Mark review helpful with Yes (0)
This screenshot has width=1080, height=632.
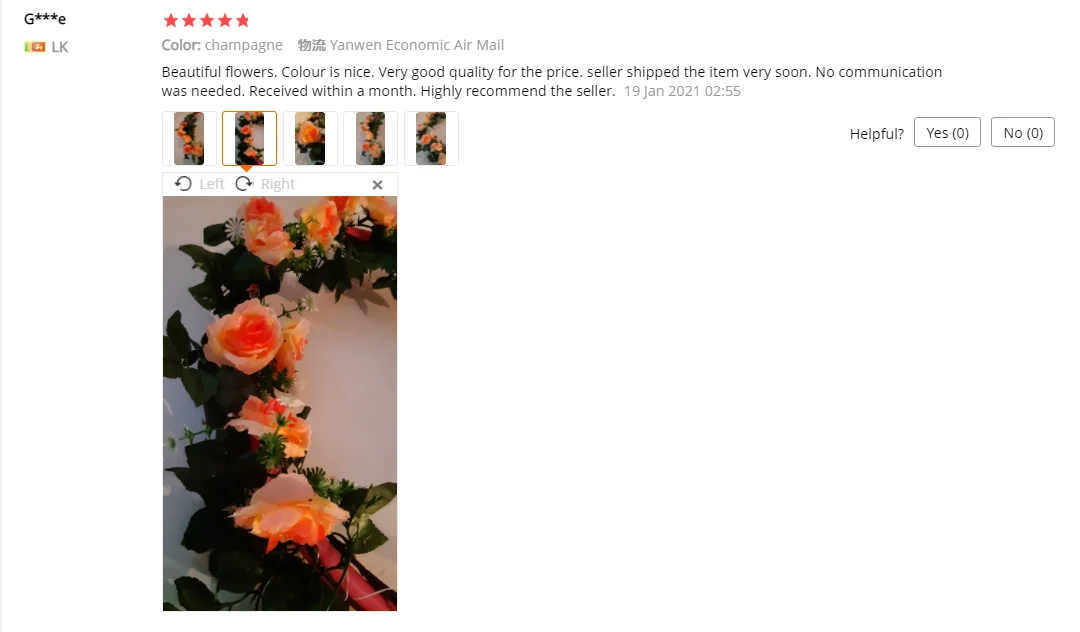click(947, 132)
